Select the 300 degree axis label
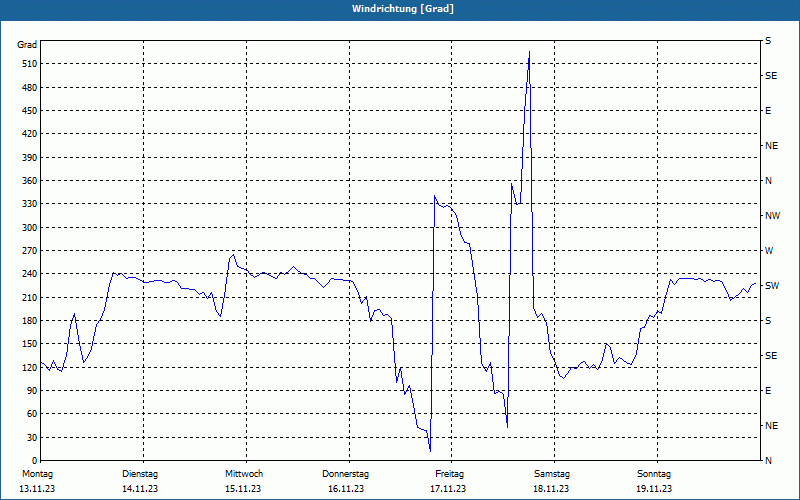This screenshot has height=500, width=800. (x=29, y=228)
